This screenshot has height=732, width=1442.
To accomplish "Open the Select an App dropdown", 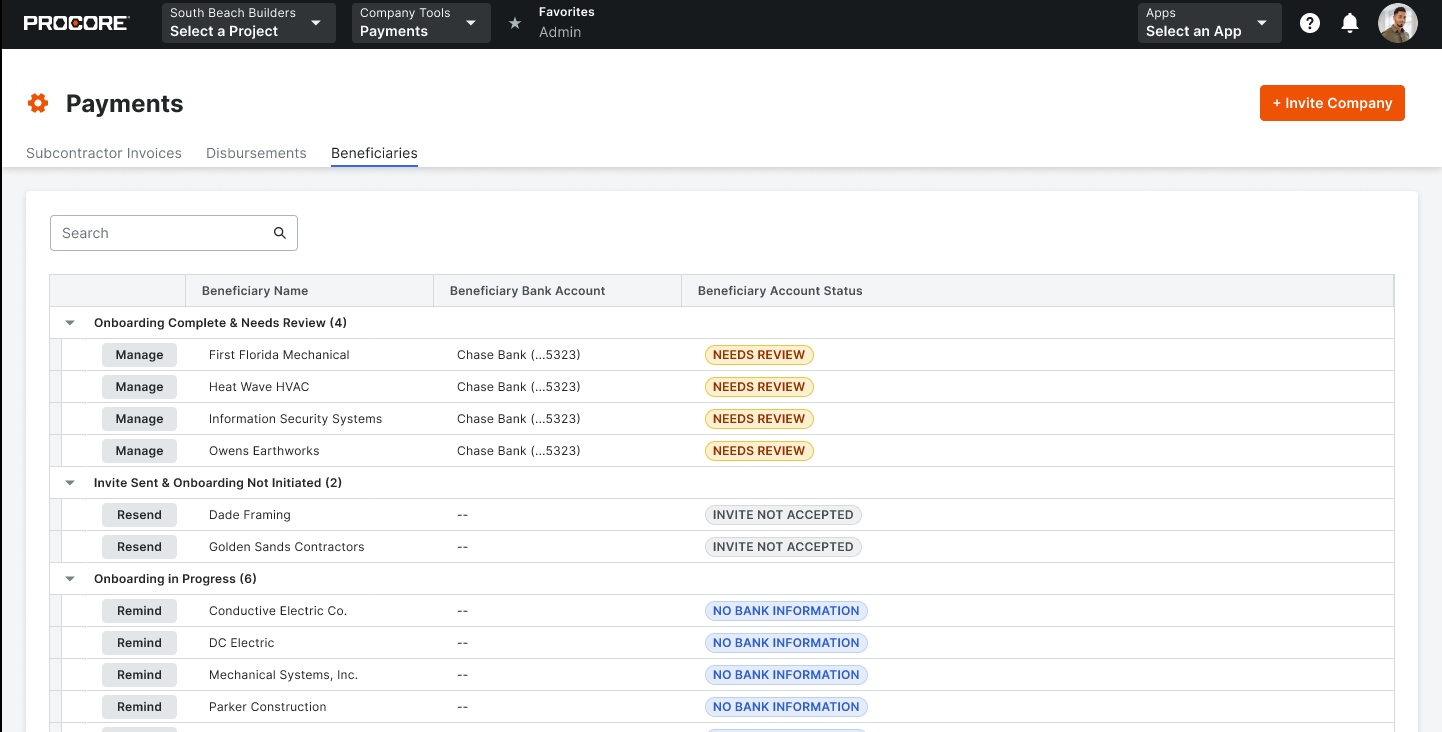I will [x=1209, y=22].
